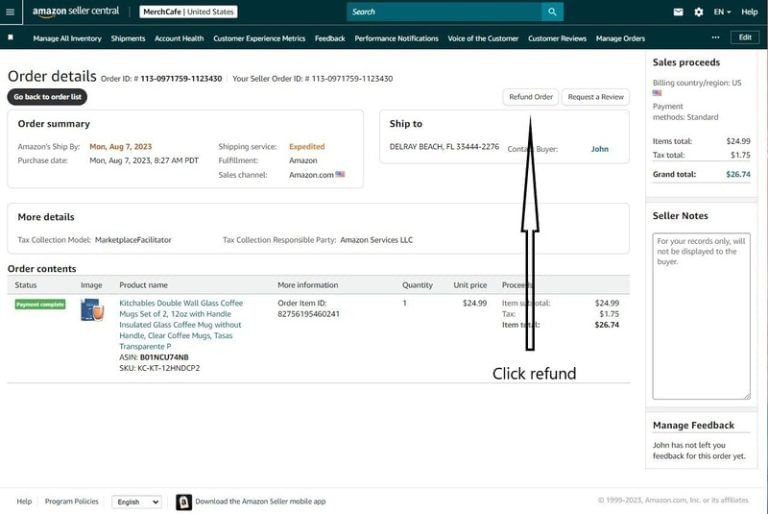The width and height of the screenshot is (768, 514).
Task: Open the three-dots more menu
Action: coord(715,38)
